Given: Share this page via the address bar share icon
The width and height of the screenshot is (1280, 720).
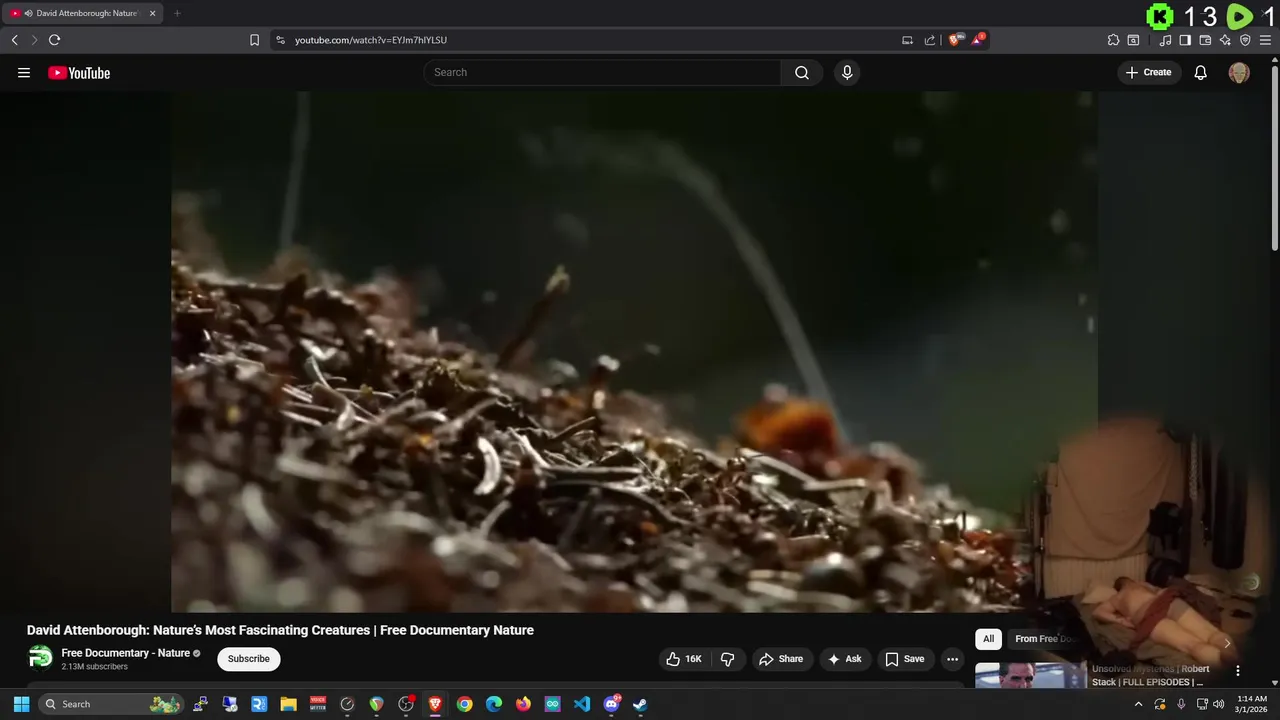Looking at the screenshot, I should (x=930, y=40).
